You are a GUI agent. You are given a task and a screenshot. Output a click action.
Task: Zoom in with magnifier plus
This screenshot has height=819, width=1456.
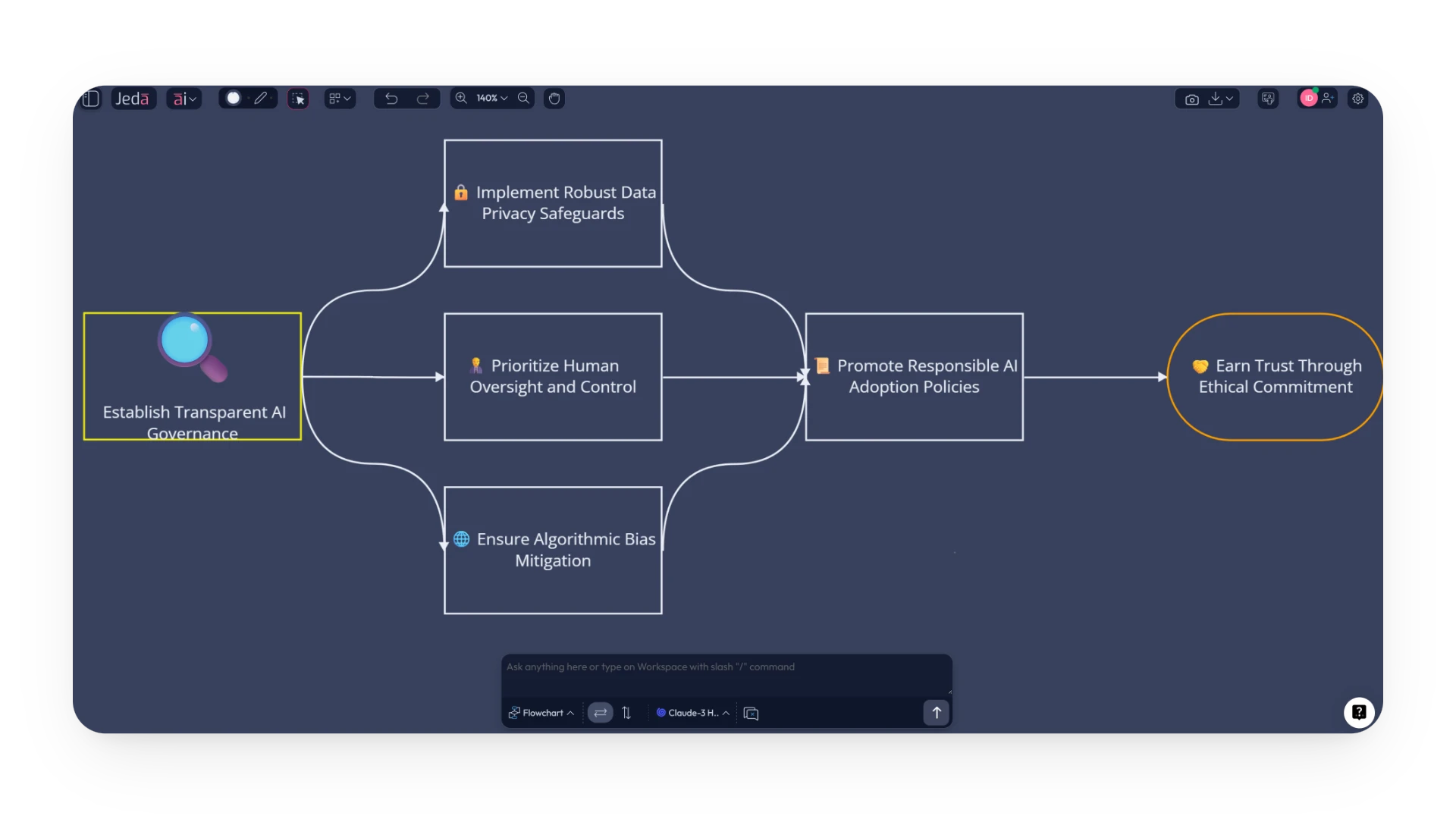coord(461,98)
